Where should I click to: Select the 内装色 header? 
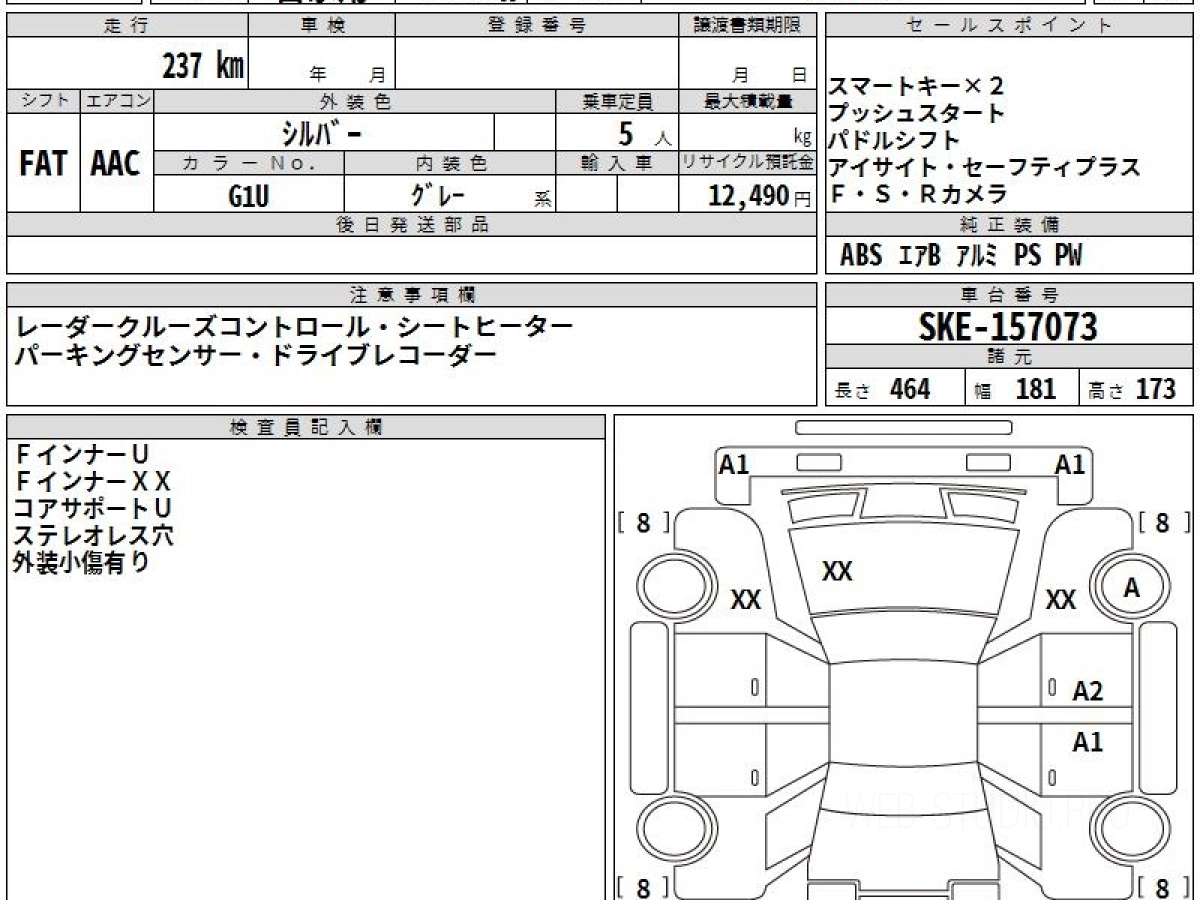point(450,163)
